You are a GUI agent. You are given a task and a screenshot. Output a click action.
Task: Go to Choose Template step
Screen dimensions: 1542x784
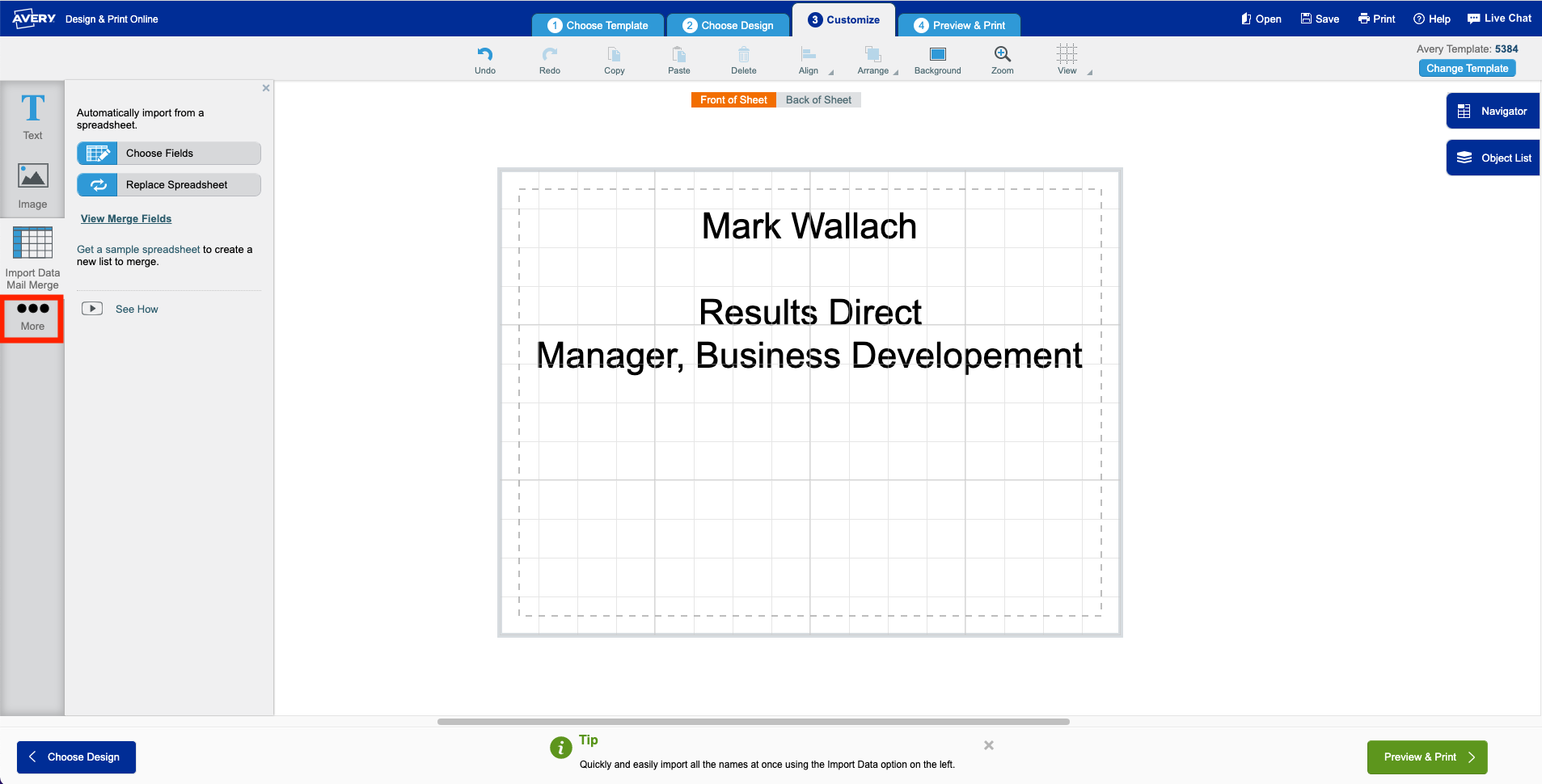(x=598, y=25)
